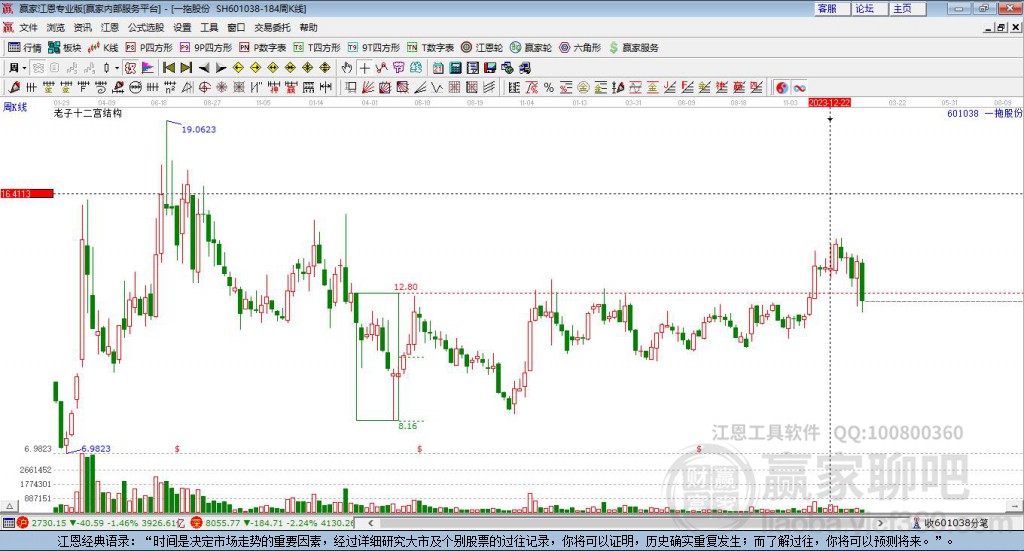Open the 江恩轮 Gann wheel

tap(482, 48)
